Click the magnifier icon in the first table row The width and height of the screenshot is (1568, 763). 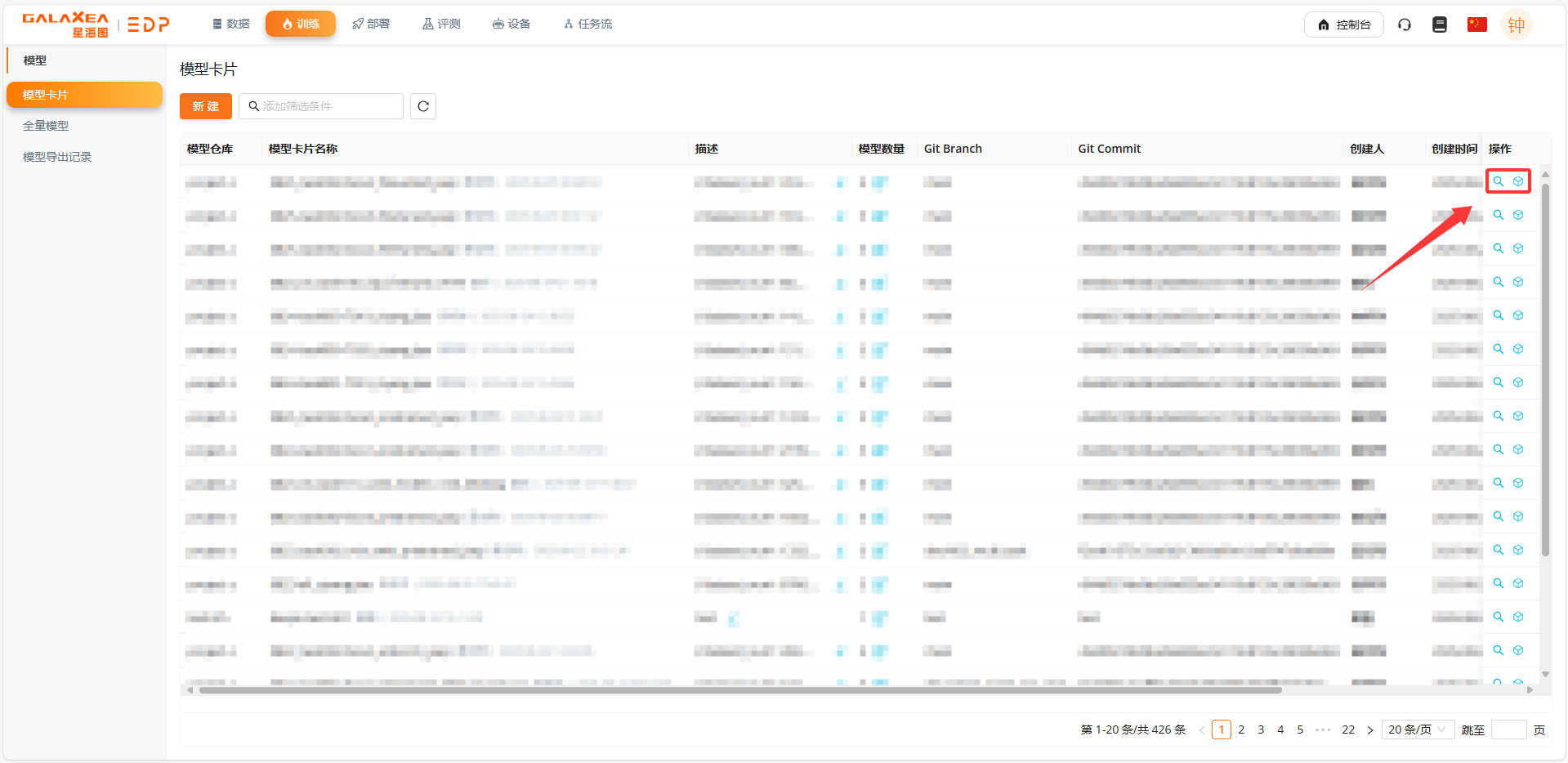click(1498, 181)
